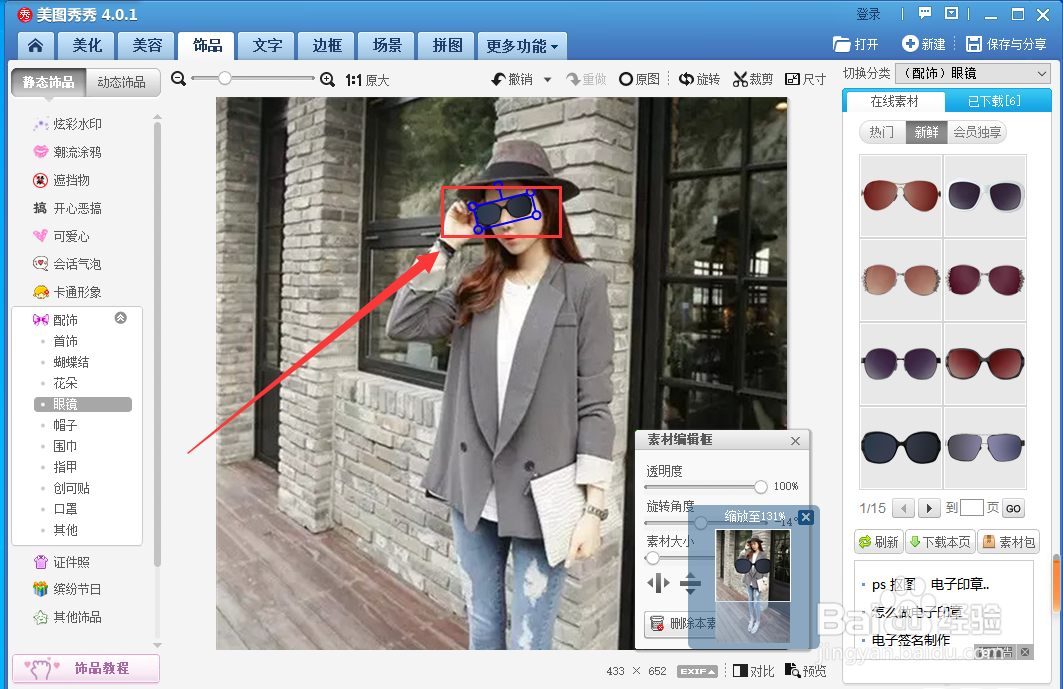Switch to the 文字 tab

click(266, 45)
